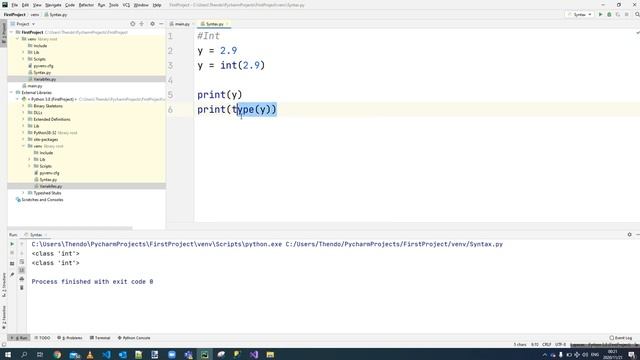640x360 pixels.
Task: Collapse the FirstProject root node
Action: 12,32
